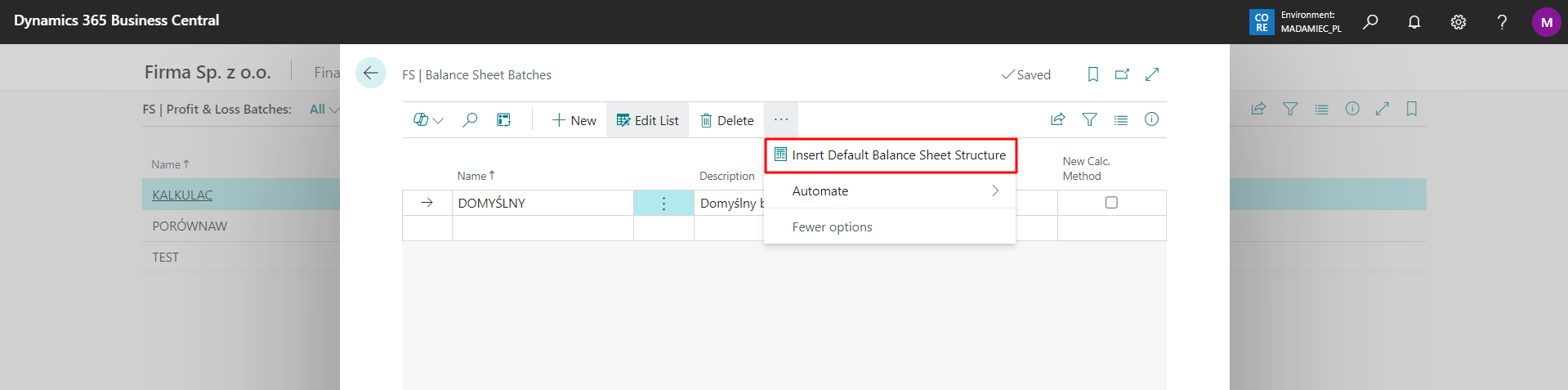Open the user account avatar M
The height and width of the screenshot is (390, 1568).
1546,22
